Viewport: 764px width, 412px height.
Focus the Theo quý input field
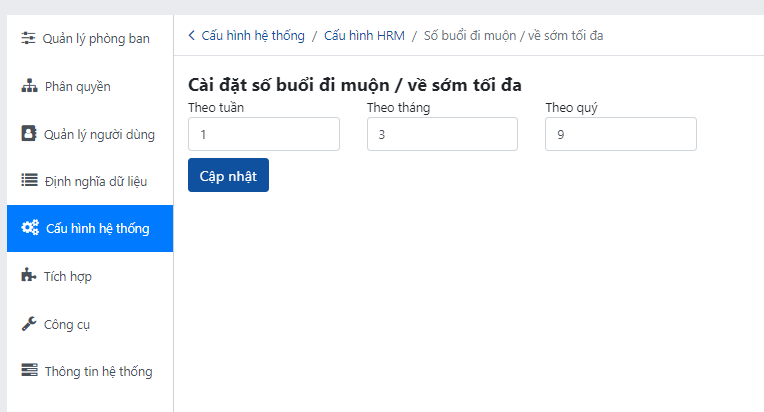point(621,134)
